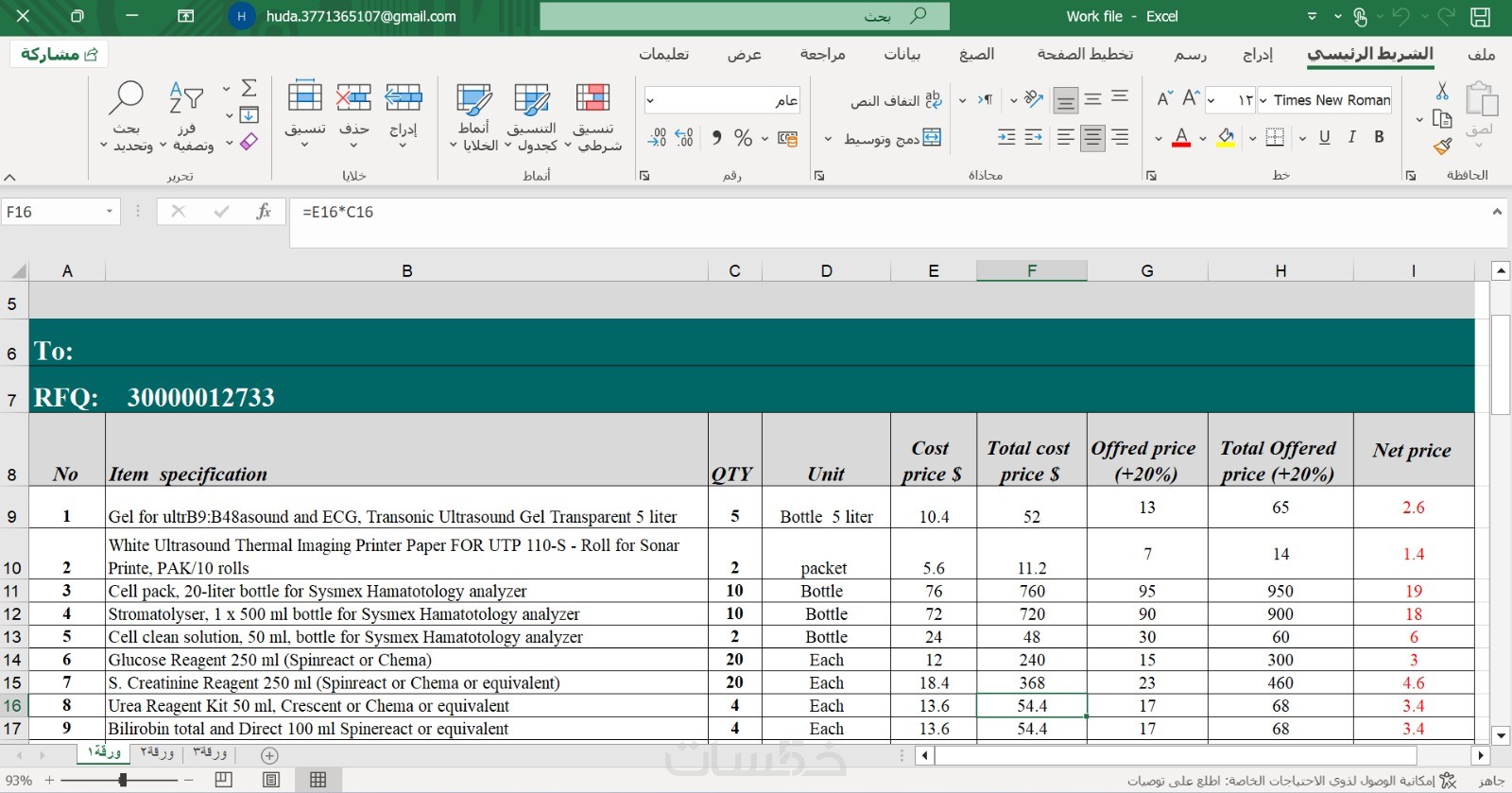
Task: Click the AutoSum sigma icon
Action: coord(249,89)
